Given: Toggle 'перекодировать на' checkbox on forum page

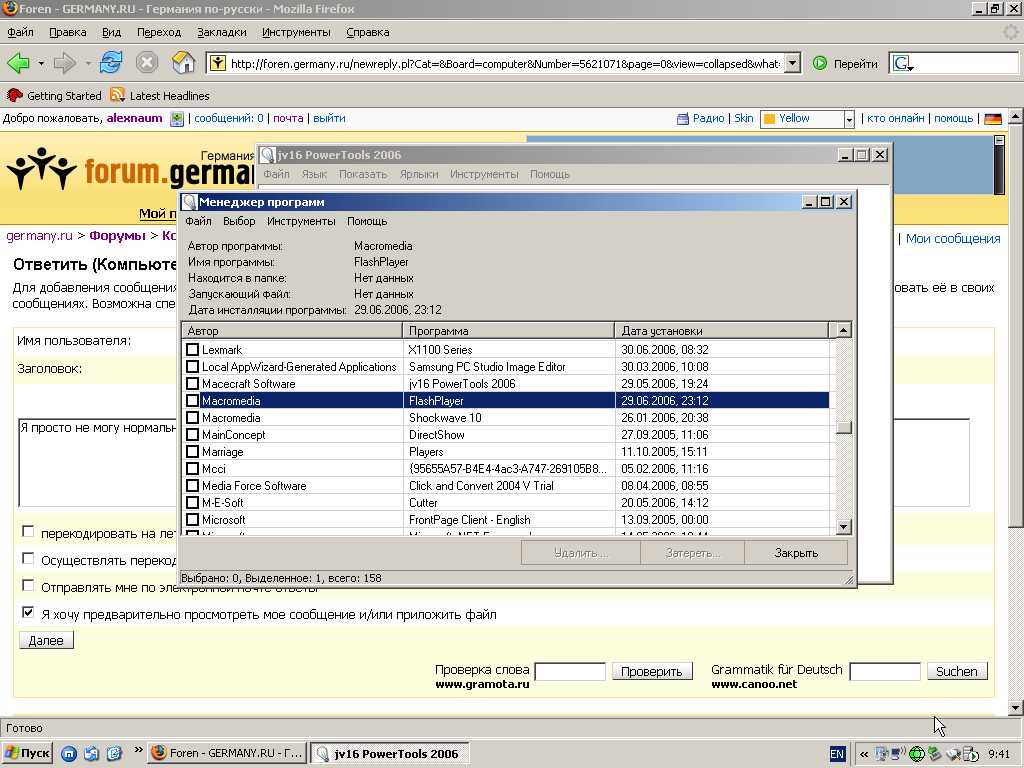Looking at the screenshot, I should (x=27, y=532).
